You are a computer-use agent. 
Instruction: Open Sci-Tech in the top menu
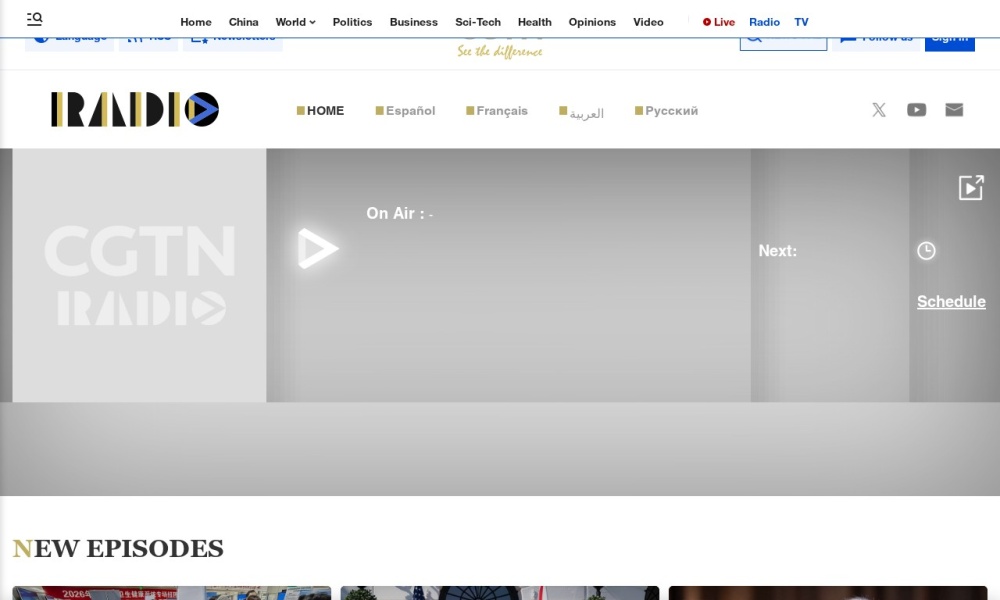pyautogui.click(x=478, y=22)
